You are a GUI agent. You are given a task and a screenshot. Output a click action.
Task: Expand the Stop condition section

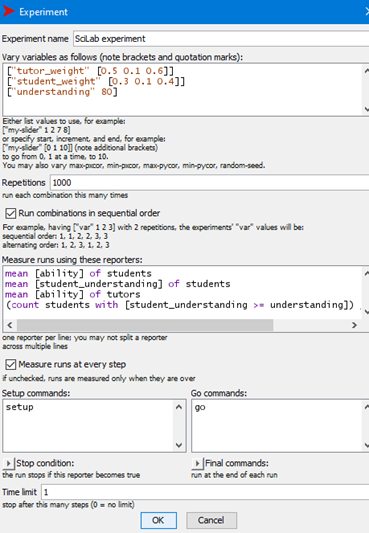pyautogui.click(x=8, y=463)
